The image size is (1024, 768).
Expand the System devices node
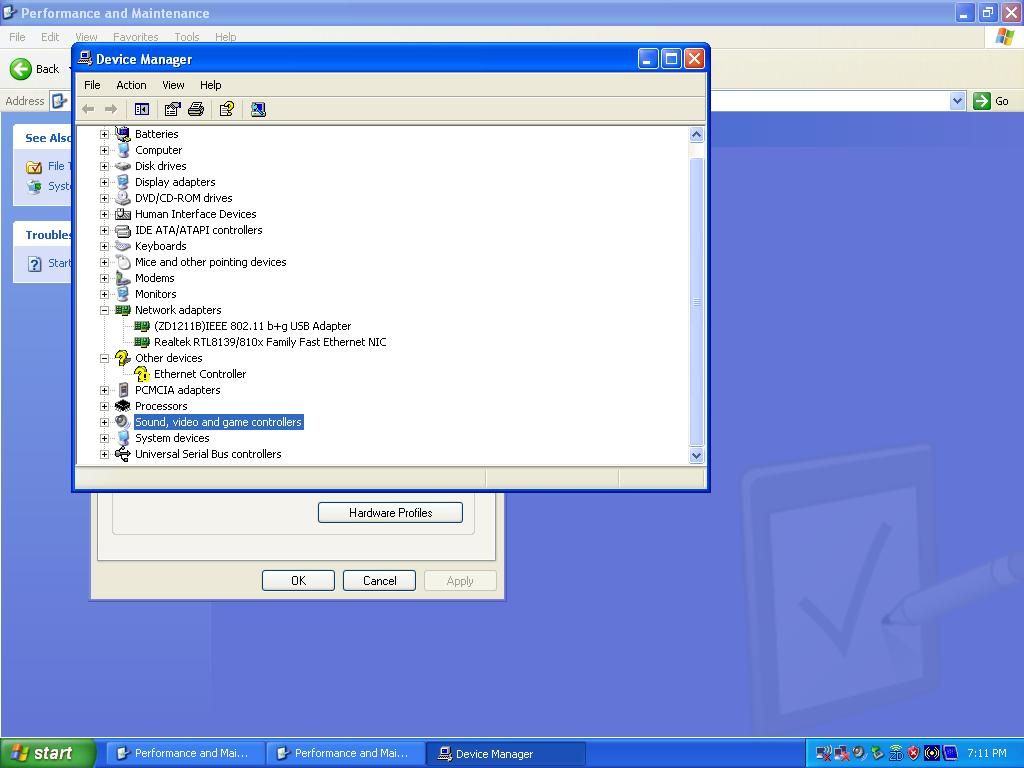click(x=104, y=438)
